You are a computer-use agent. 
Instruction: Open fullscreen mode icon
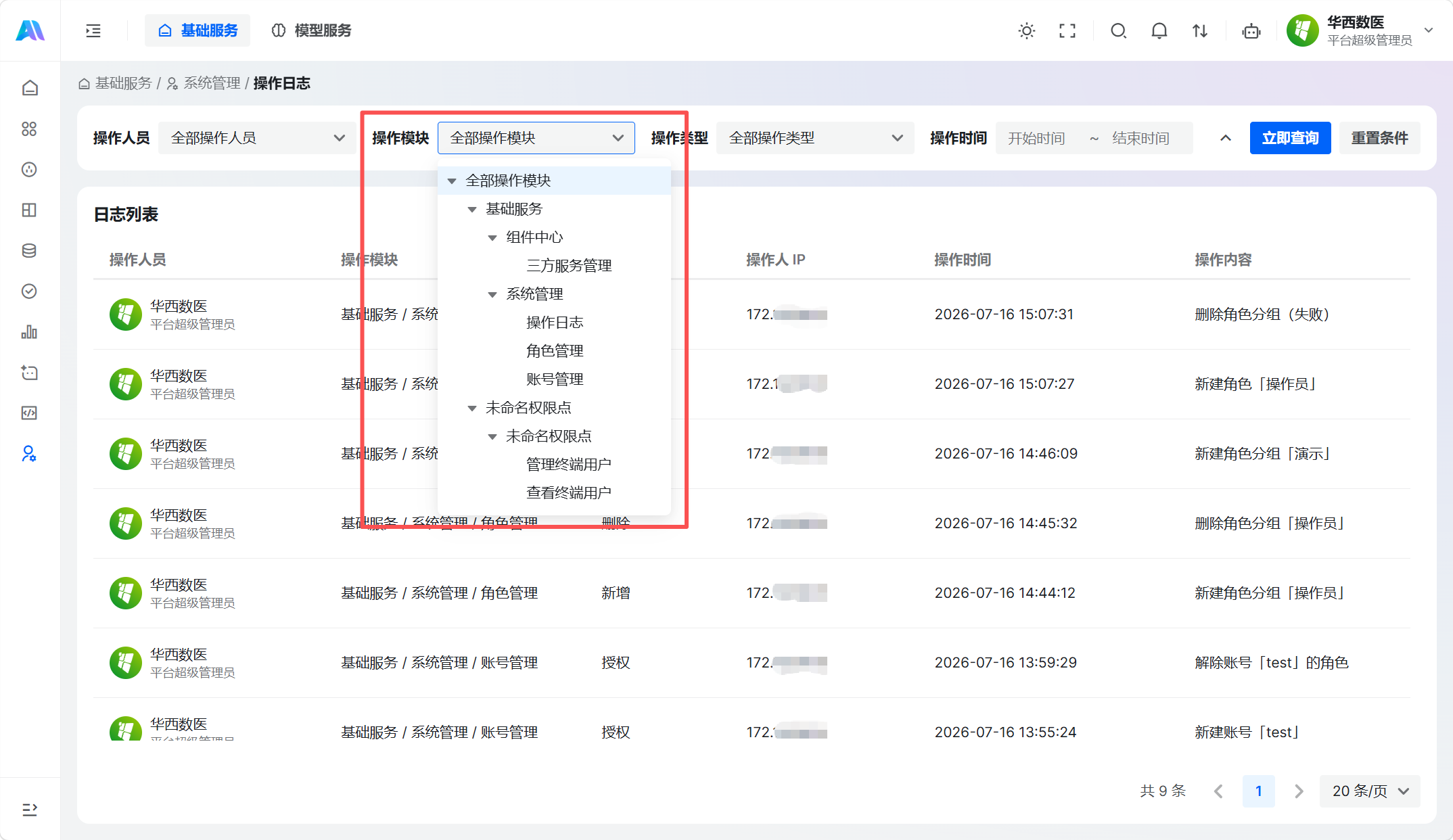(x=1067, y=30)
